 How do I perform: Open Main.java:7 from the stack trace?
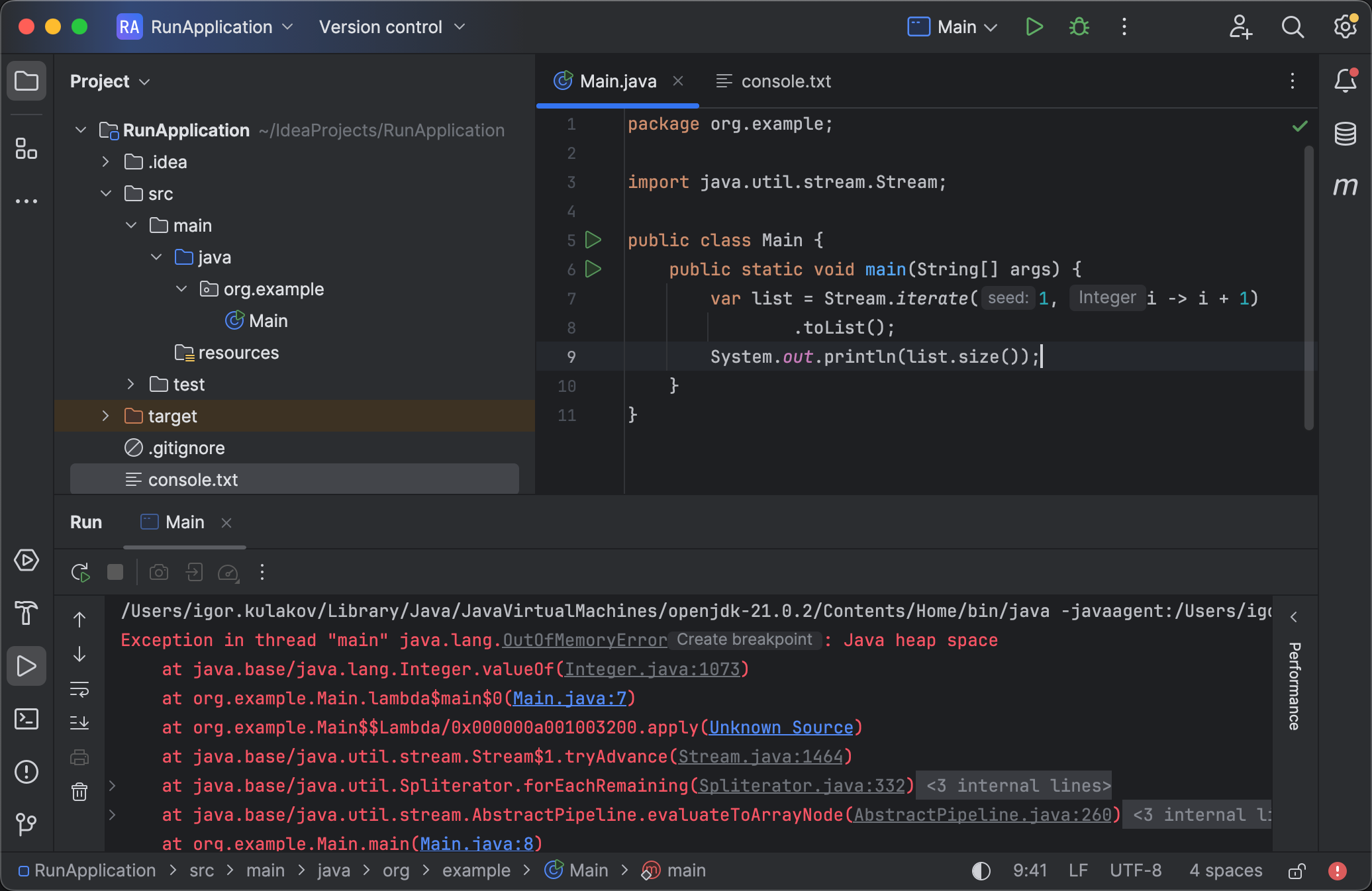tap(571, 698)
